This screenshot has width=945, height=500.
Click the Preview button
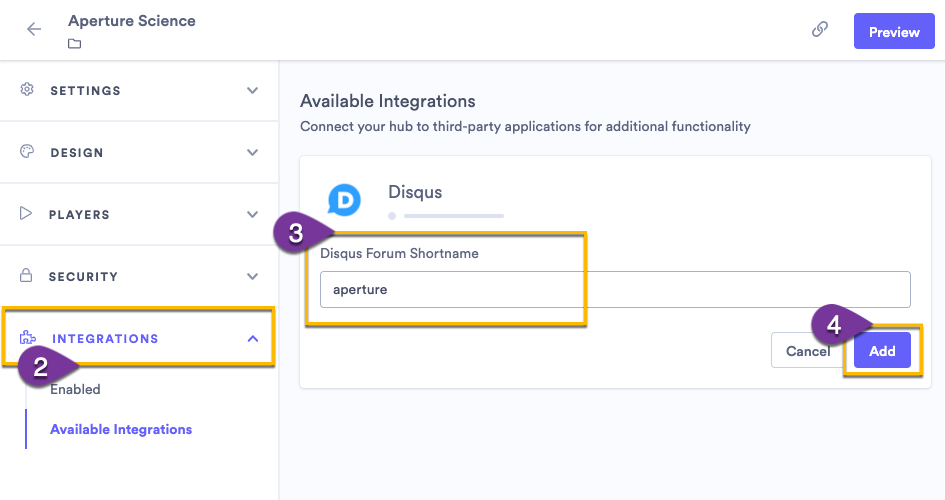tap(894, 31)
